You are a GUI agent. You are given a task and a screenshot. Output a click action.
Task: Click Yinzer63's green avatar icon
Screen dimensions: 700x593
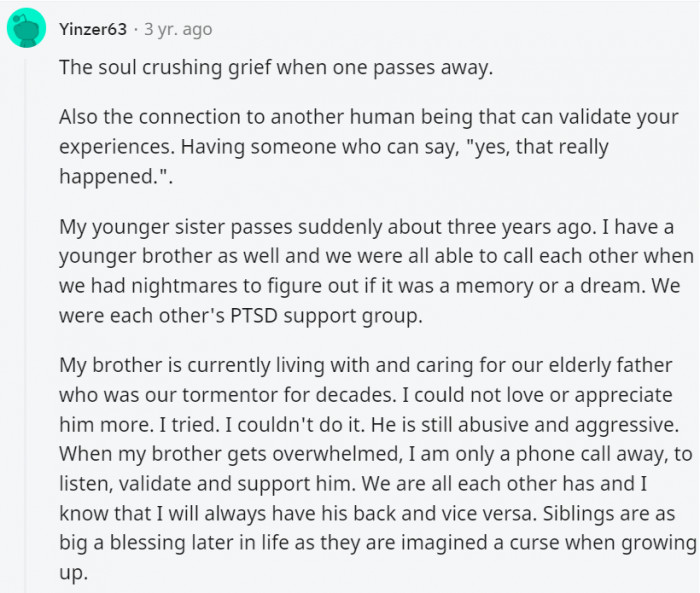(26, 28)
